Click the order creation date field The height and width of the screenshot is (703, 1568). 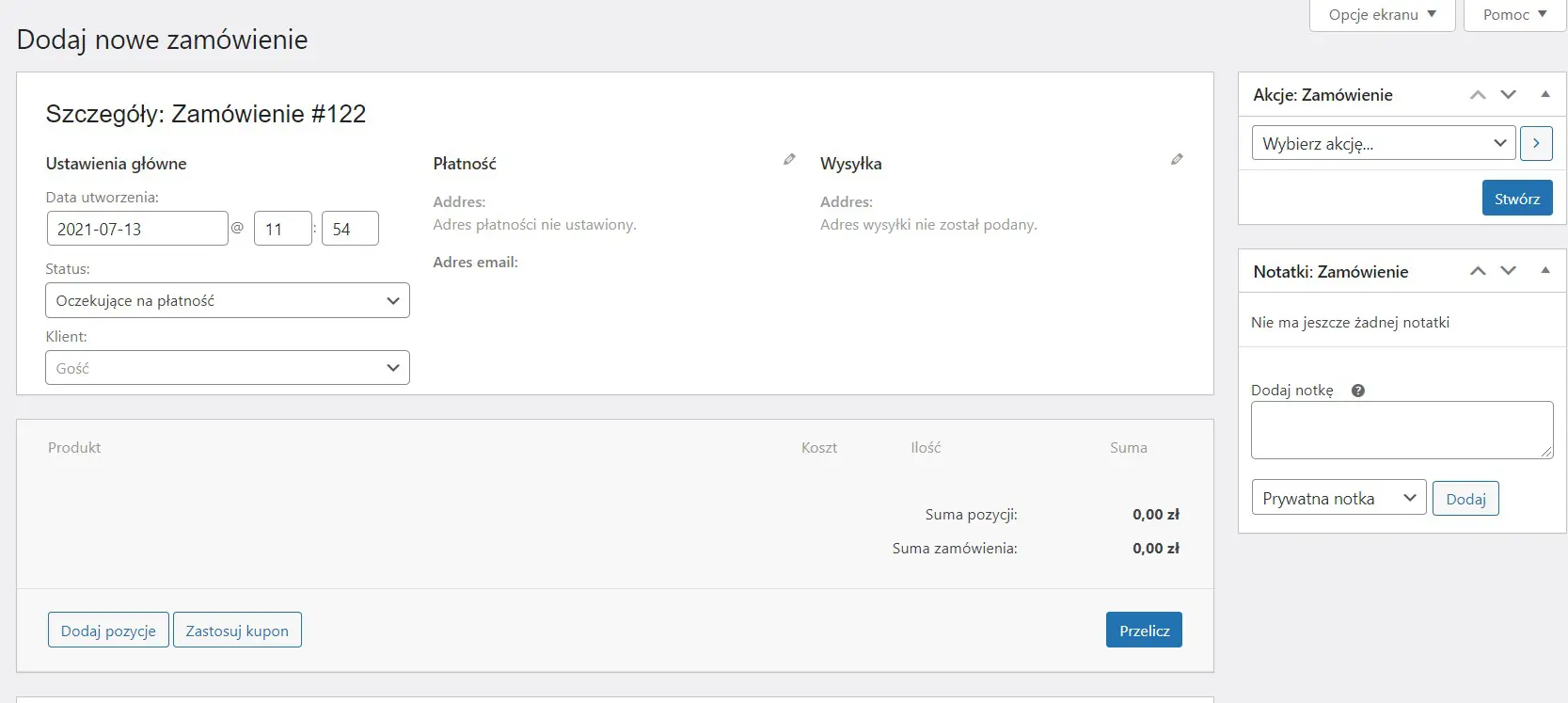pos(137,229)
